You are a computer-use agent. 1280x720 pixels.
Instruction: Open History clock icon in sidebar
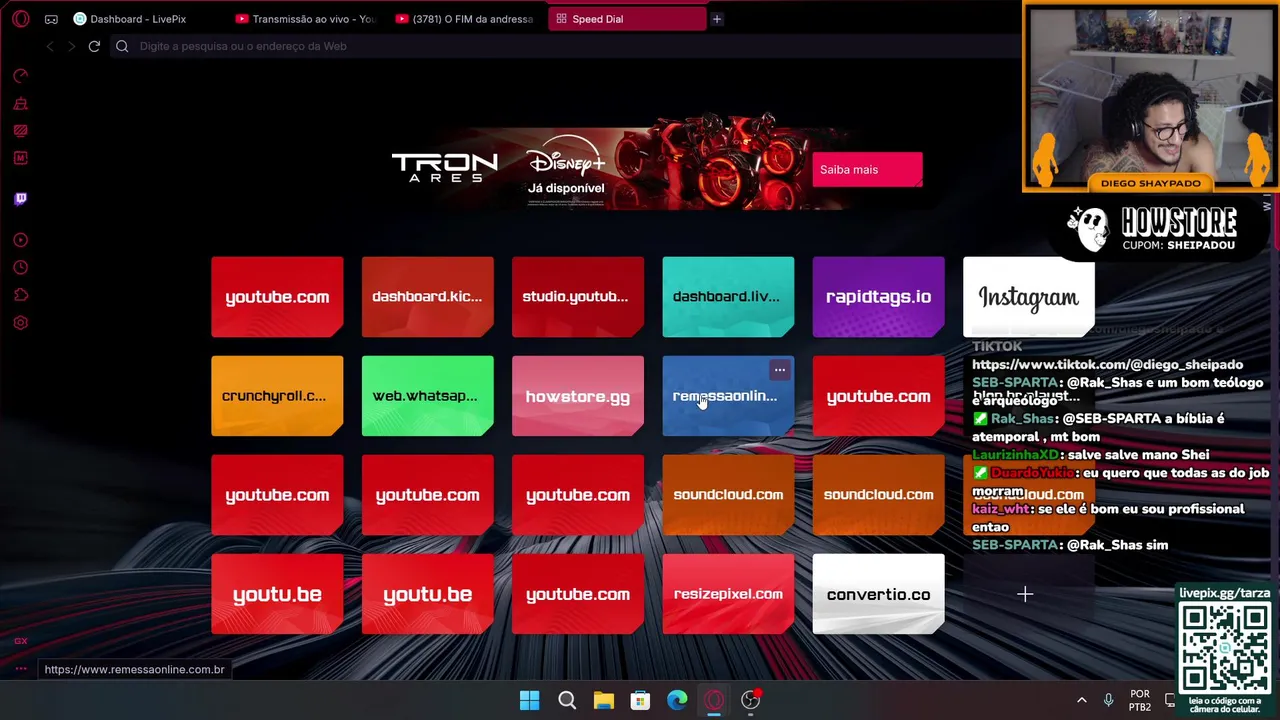[x=20, y=268]
